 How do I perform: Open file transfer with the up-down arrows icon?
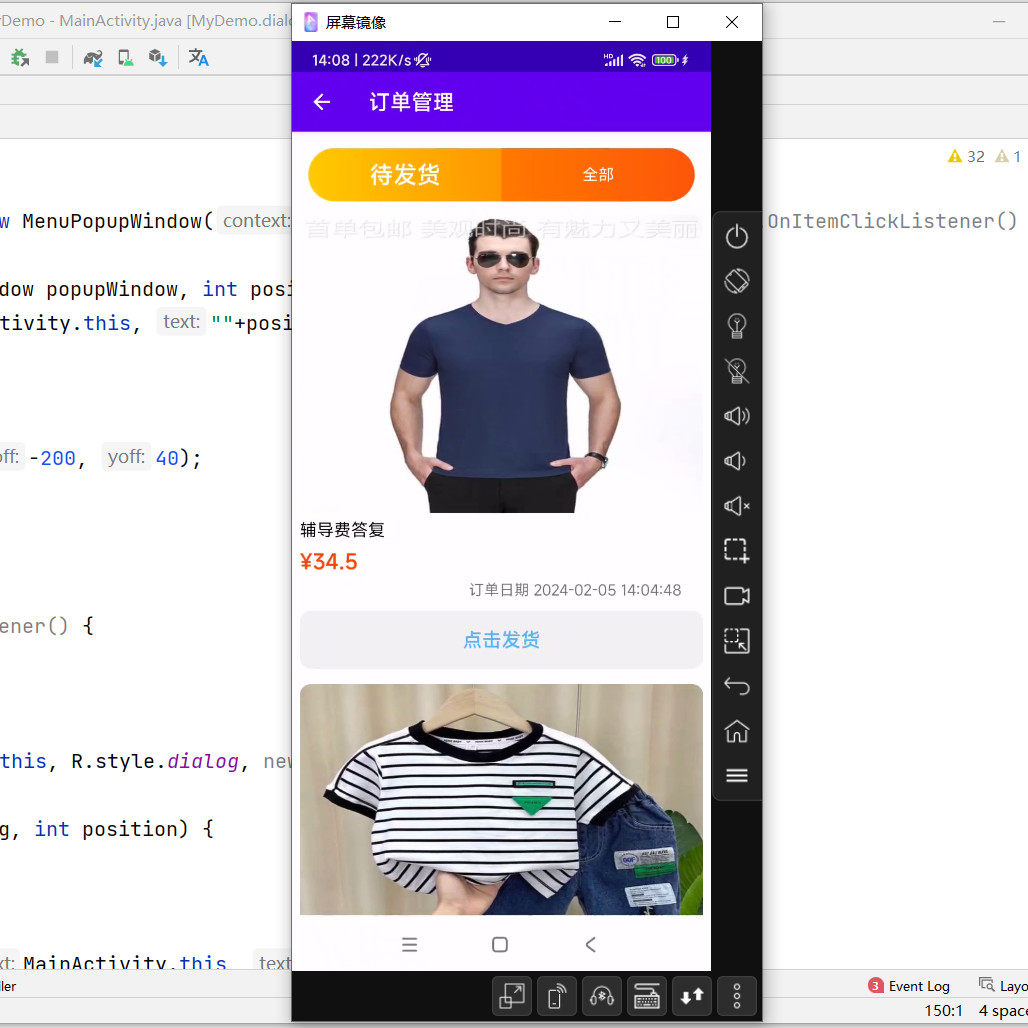point(691,996)
